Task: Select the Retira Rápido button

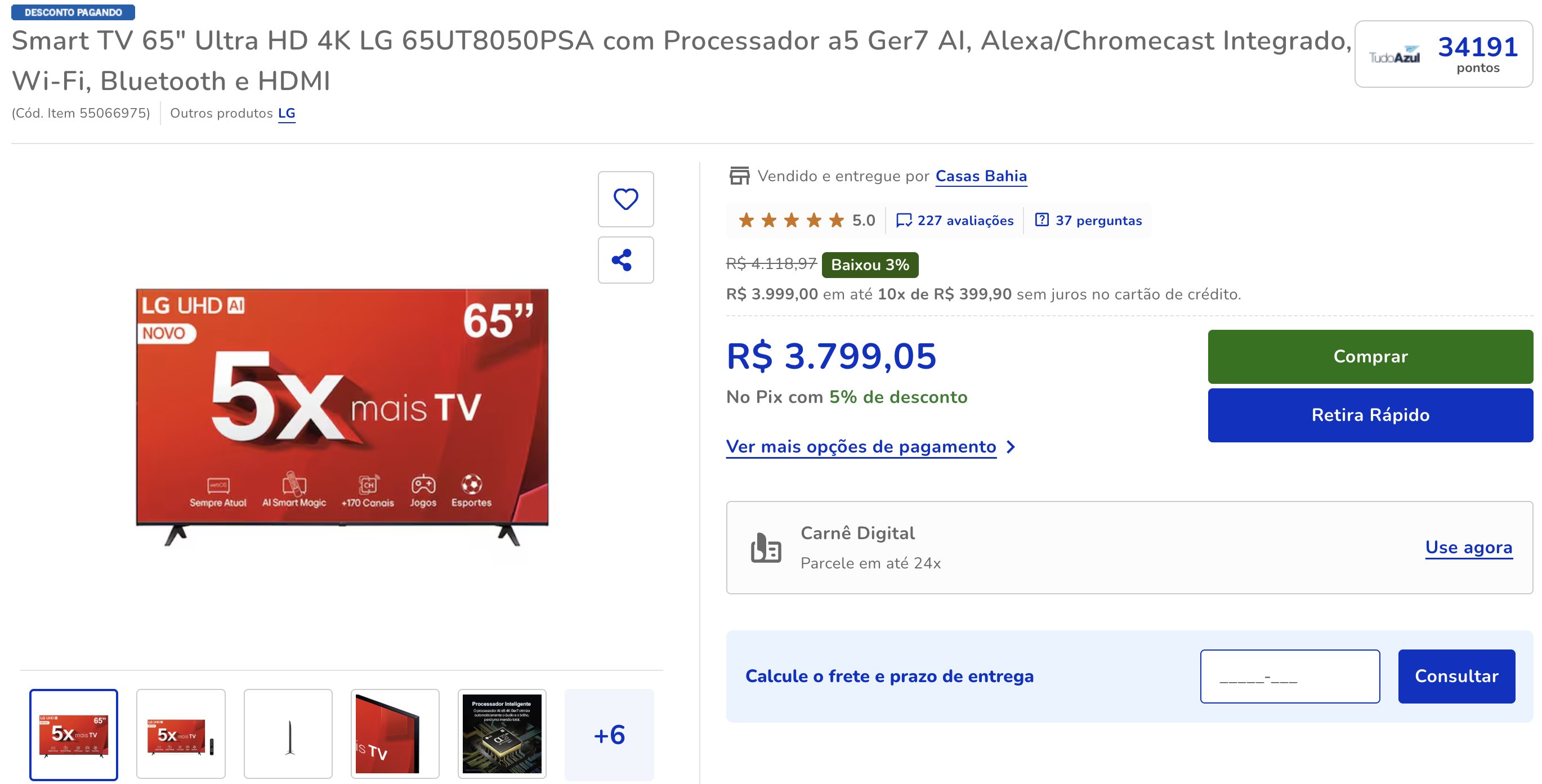Action: pyautogui.click(x=1370, y=415)
